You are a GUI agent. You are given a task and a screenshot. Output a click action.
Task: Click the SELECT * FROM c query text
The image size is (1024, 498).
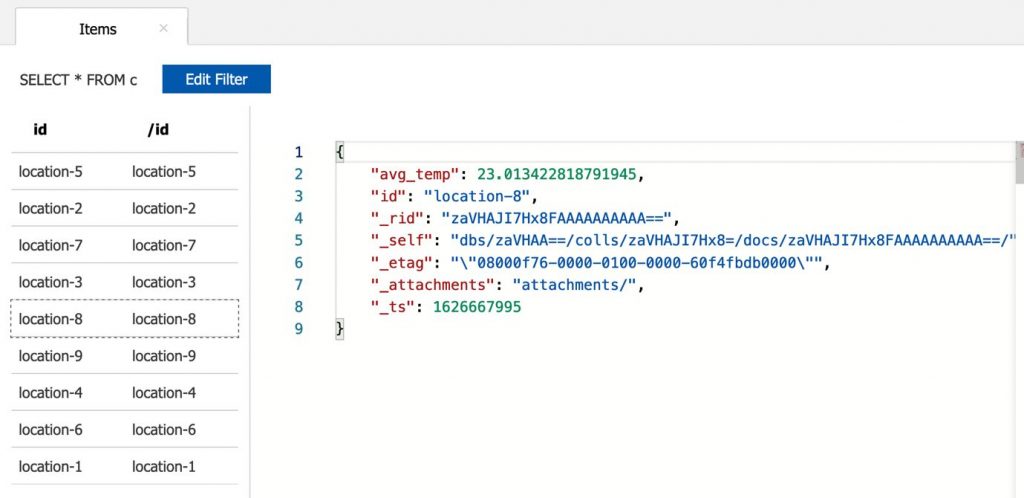[x=79, y=80]
